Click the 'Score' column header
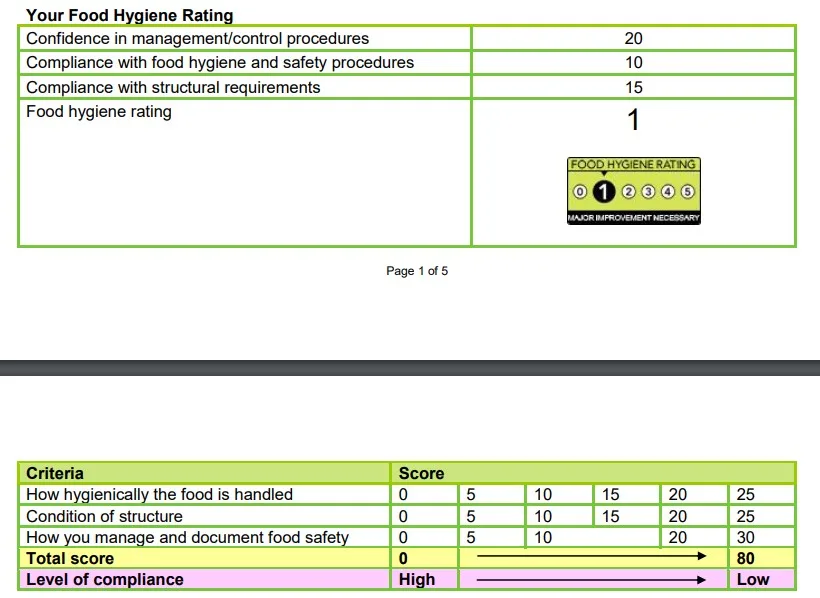The width and height of the screenshot is (820, 598). click(421, 473)
